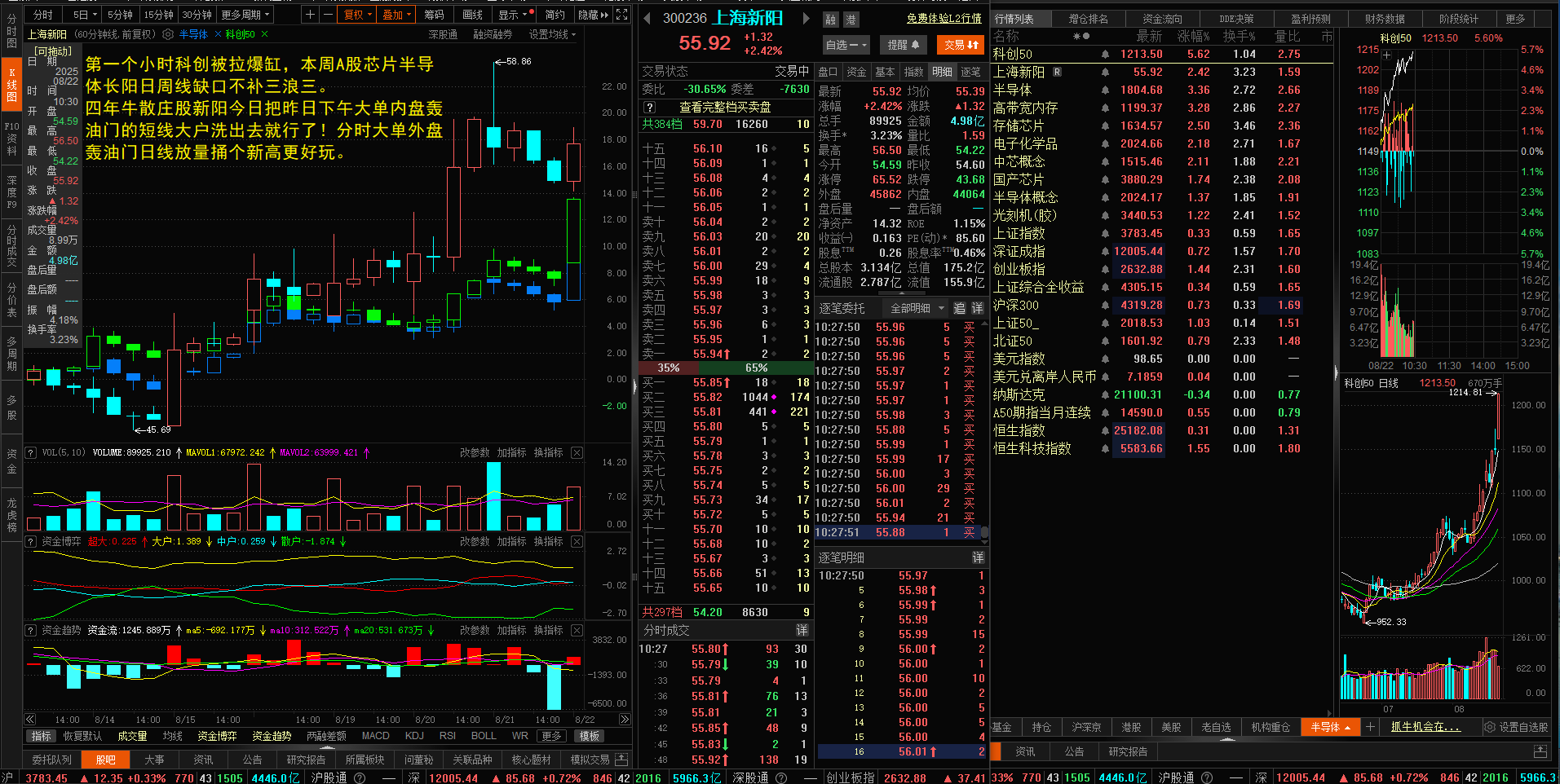Viewport: 1560px width, 784px height.
Task: Click 抓住机会在... link at bottom
Action: (x=1425, y=727)
